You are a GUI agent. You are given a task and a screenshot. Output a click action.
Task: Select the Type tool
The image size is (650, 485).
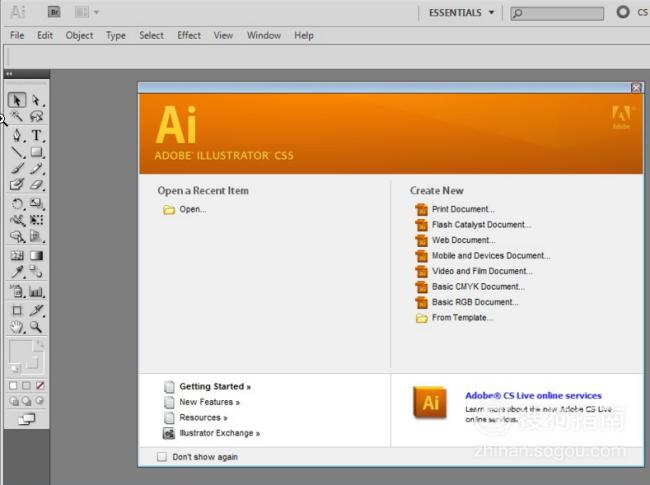[x=36, y=136]
